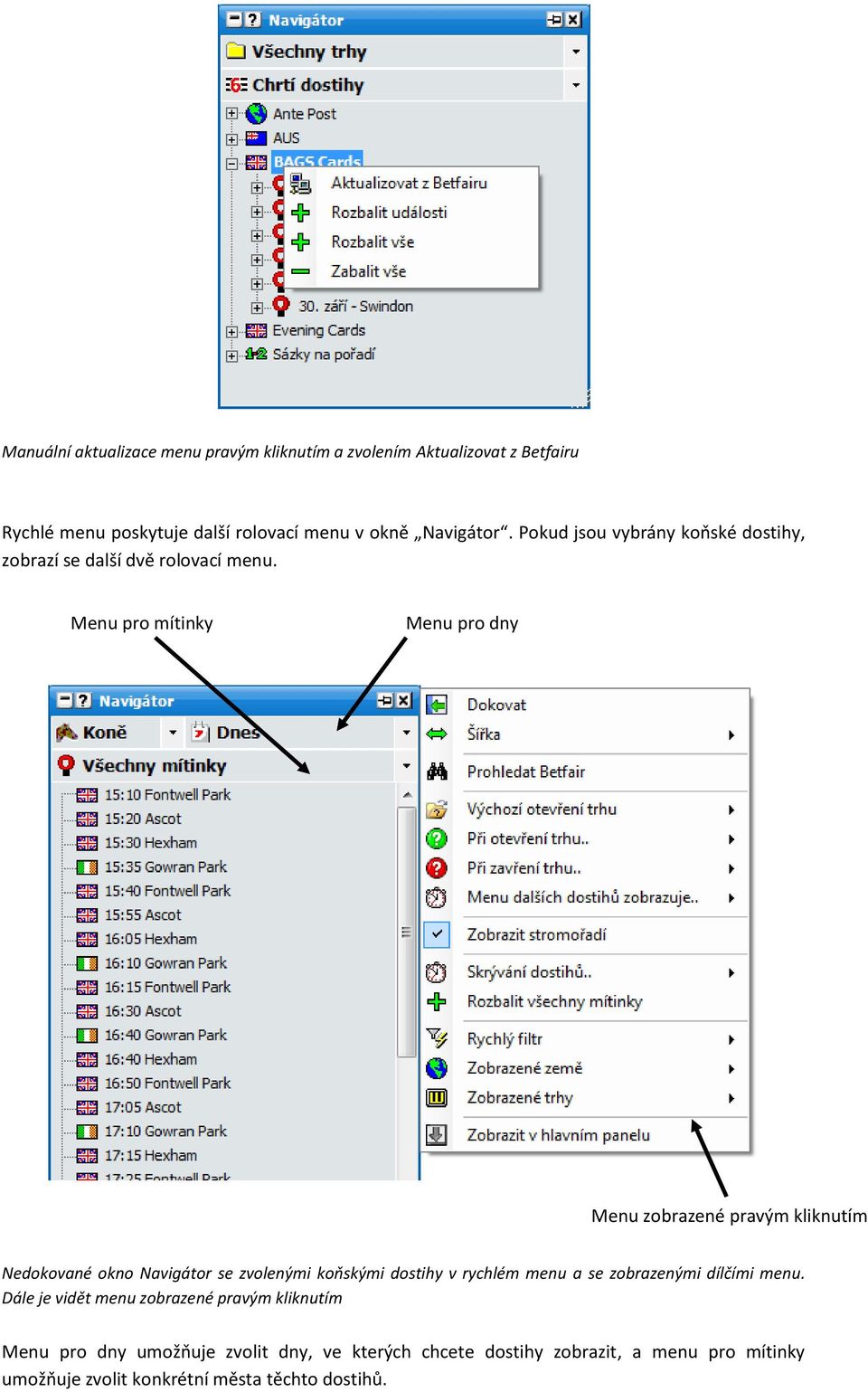
Task: Select the 17:05 Ascot race
Action: (143, 1107)
